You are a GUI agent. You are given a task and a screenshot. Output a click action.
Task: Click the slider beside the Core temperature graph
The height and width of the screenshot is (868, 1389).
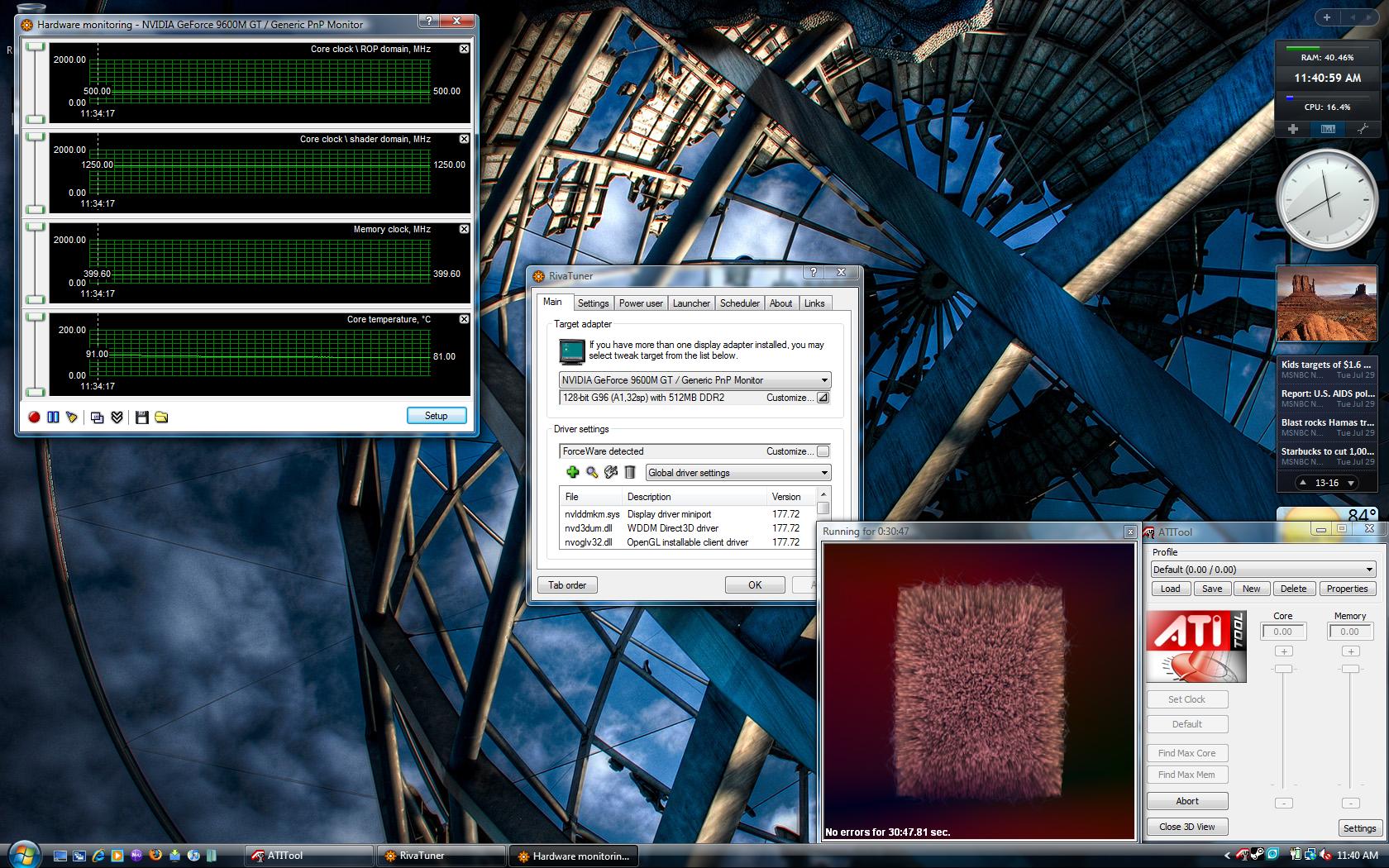click(35, 354)
